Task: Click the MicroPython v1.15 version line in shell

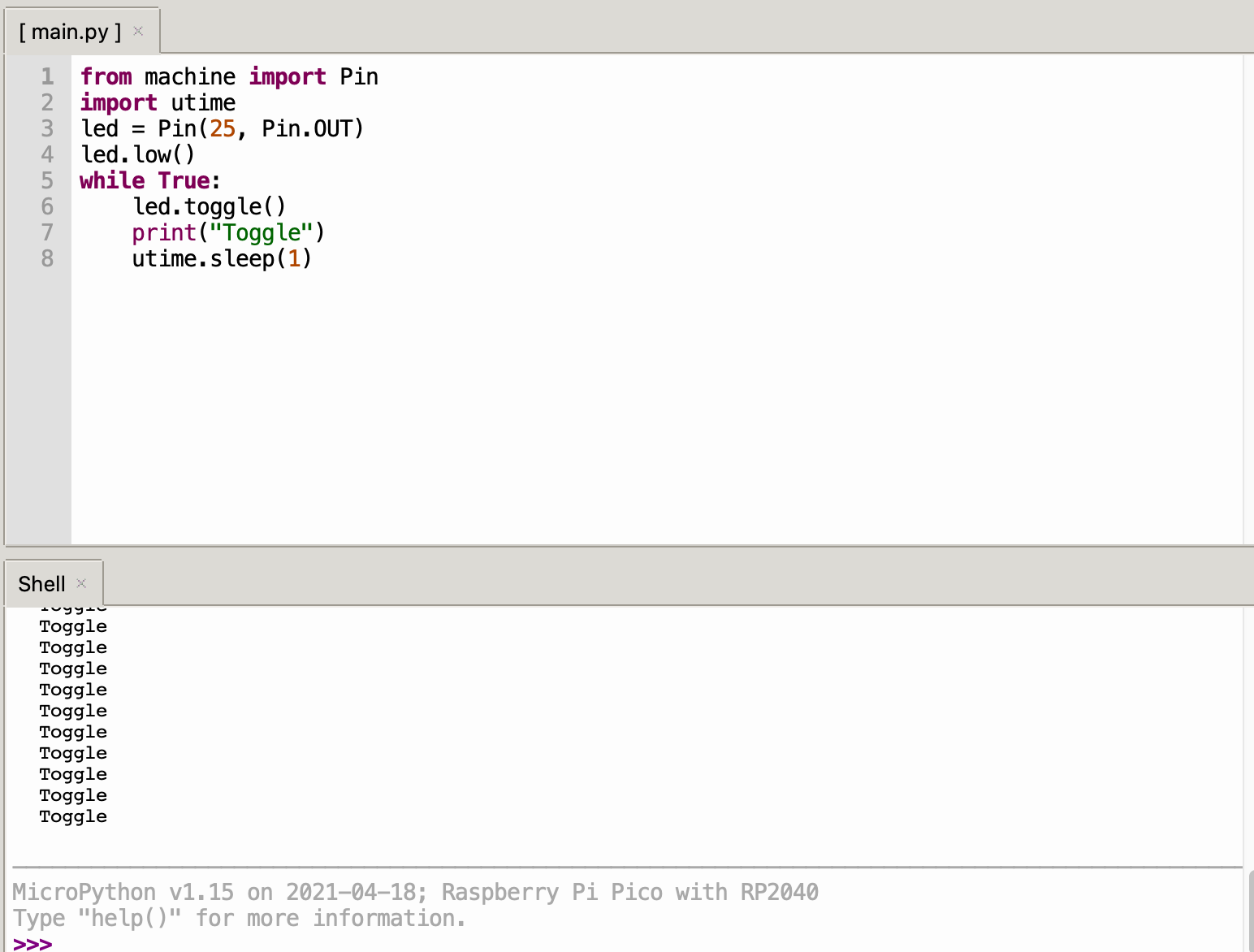Action: [415, 892]
